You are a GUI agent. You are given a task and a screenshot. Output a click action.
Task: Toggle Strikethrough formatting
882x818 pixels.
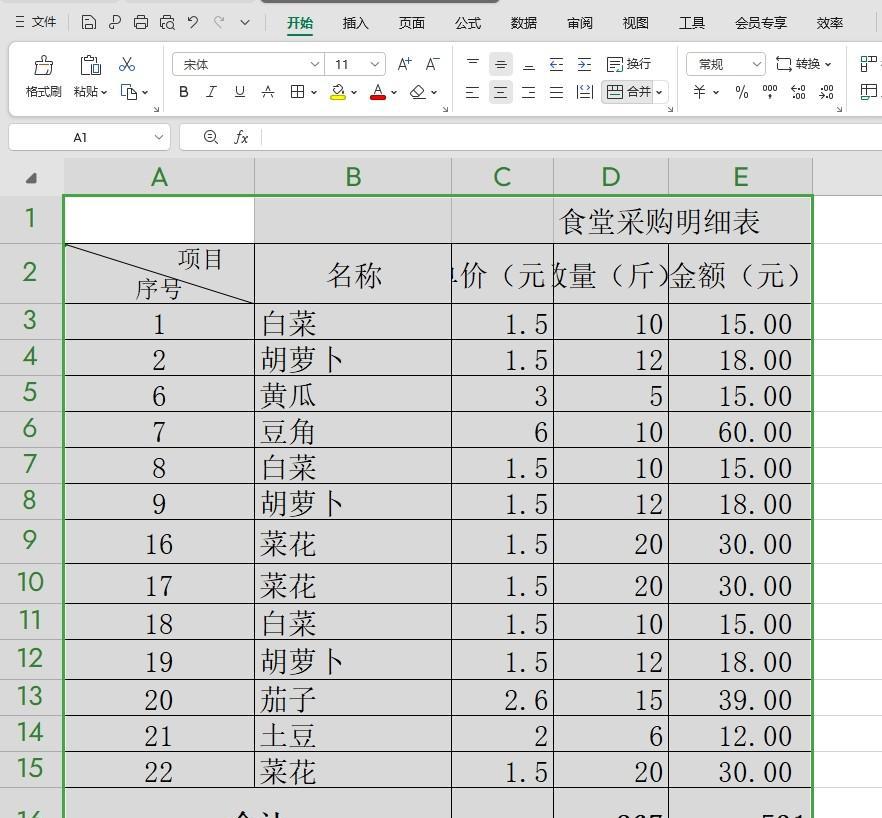point(268,92)
